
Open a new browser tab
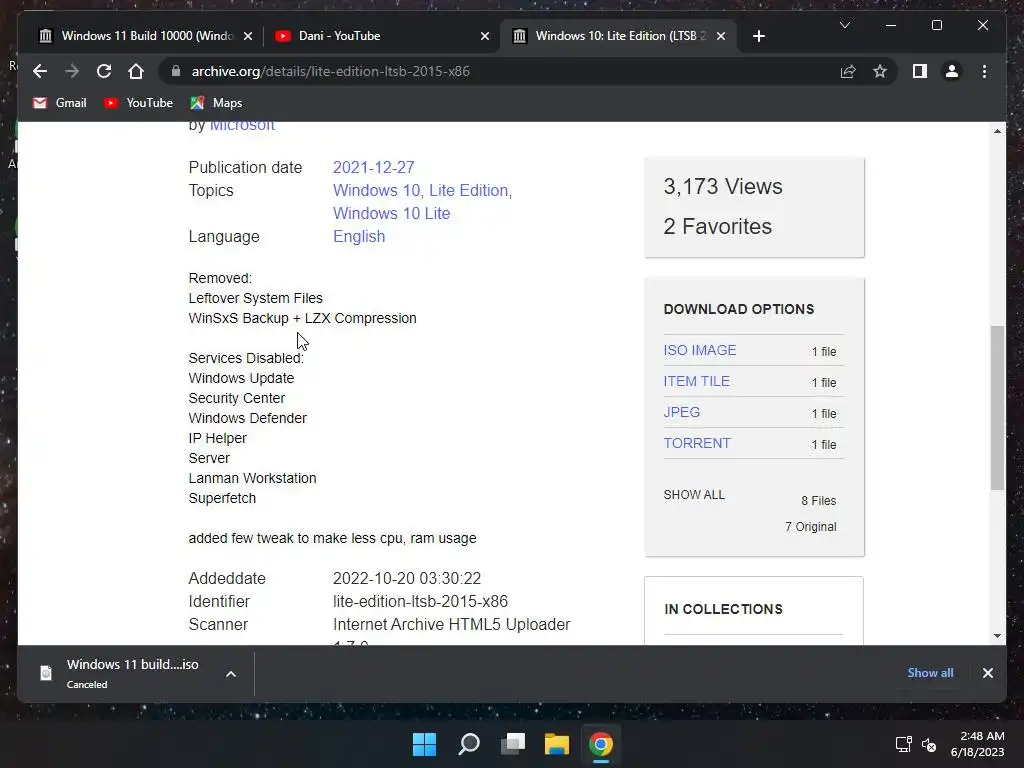[758, 36]
